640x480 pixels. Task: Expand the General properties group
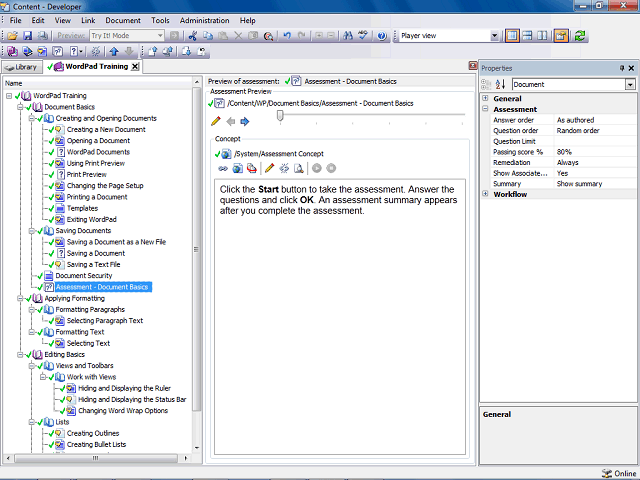click(485, 98)
